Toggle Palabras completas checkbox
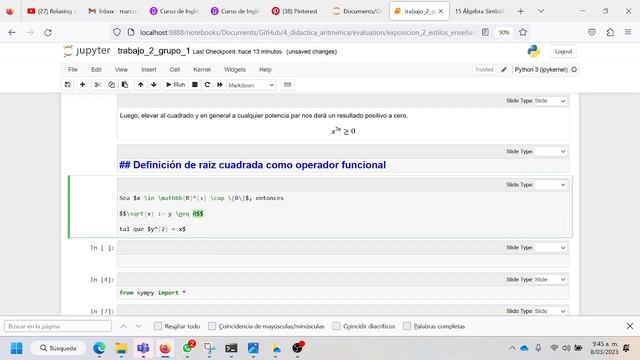Screen dimensions: 640x360 407,326
